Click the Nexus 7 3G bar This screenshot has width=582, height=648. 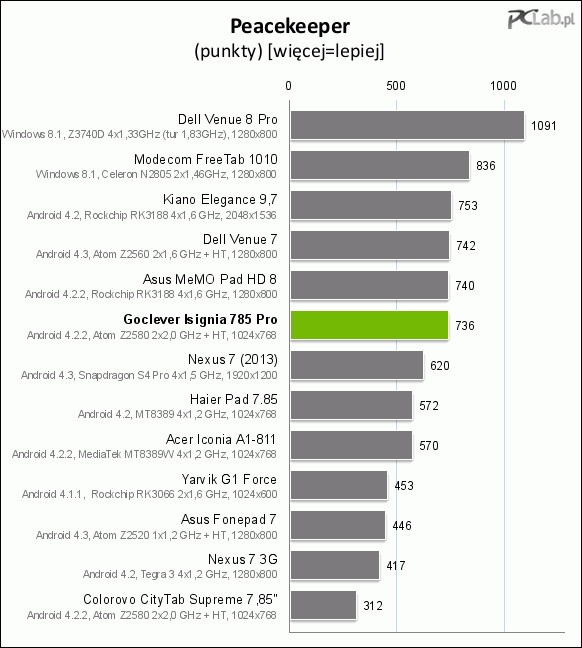pyautogui.click(x=335, y=565)
